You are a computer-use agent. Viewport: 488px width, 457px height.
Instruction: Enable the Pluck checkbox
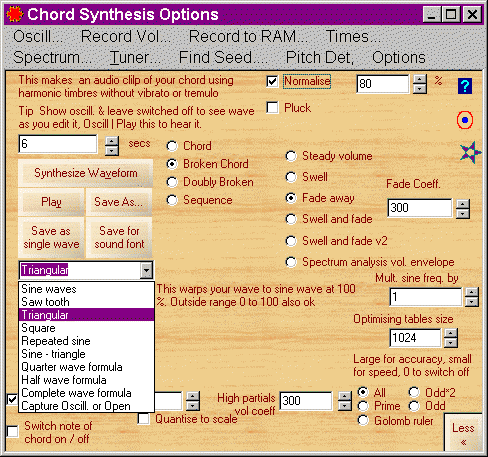272,108
